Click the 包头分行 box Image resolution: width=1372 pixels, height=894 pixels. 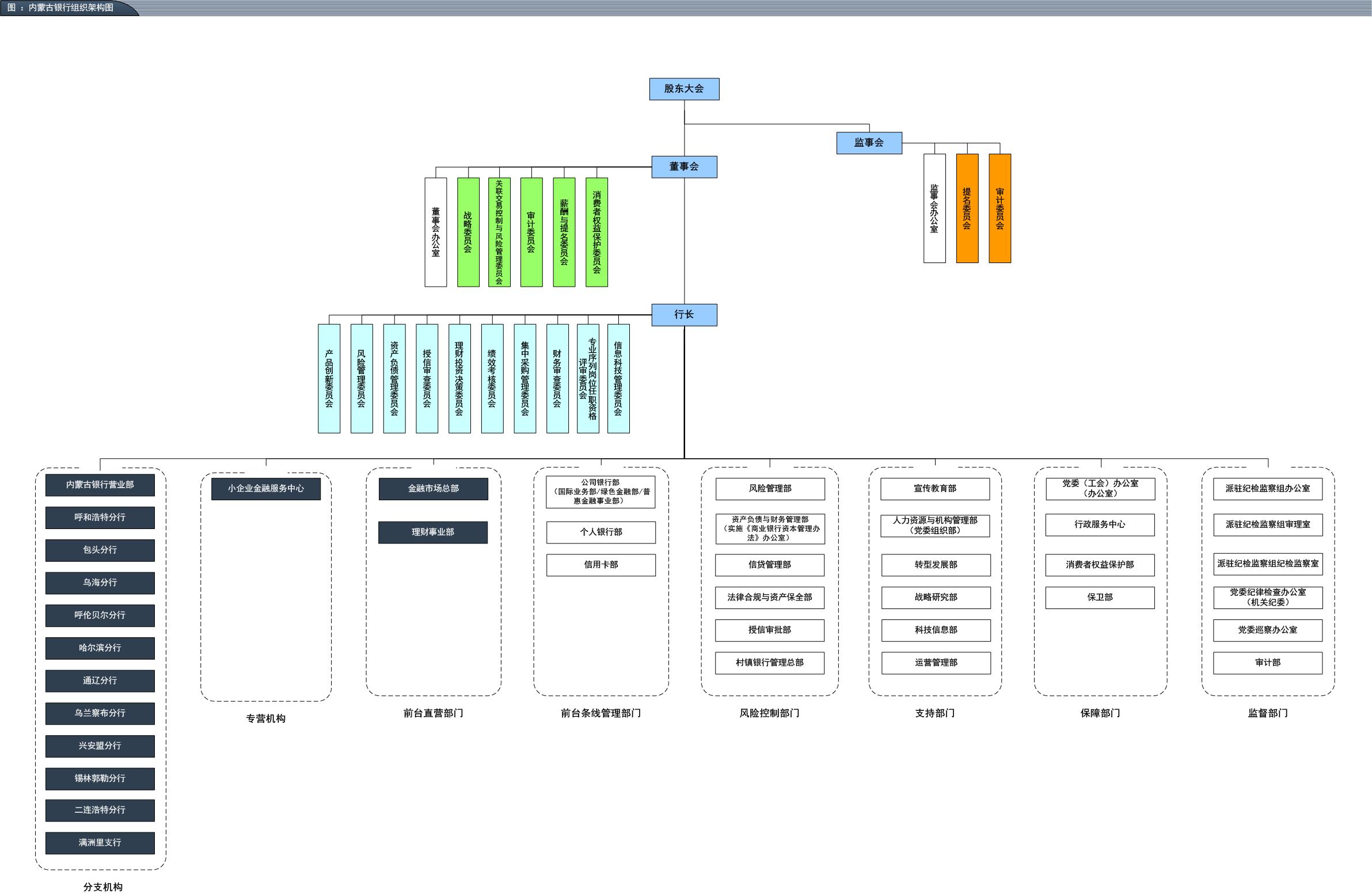(x=100, y=550)
